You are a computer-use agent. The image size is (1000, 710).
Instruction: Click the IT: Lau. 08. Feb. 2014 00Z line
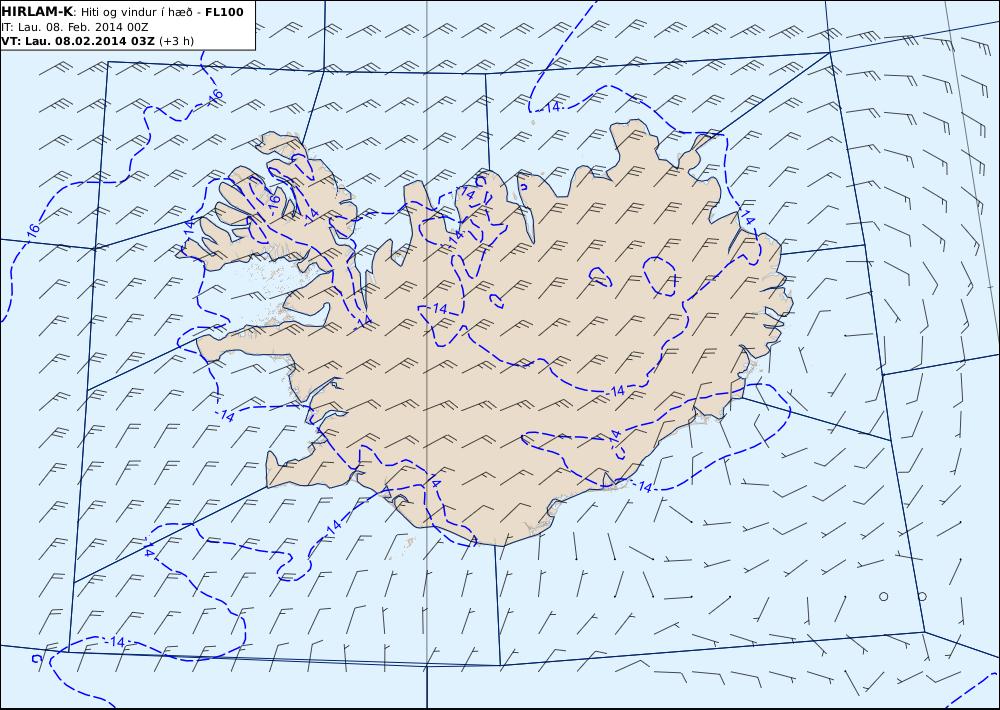point(75,27)
